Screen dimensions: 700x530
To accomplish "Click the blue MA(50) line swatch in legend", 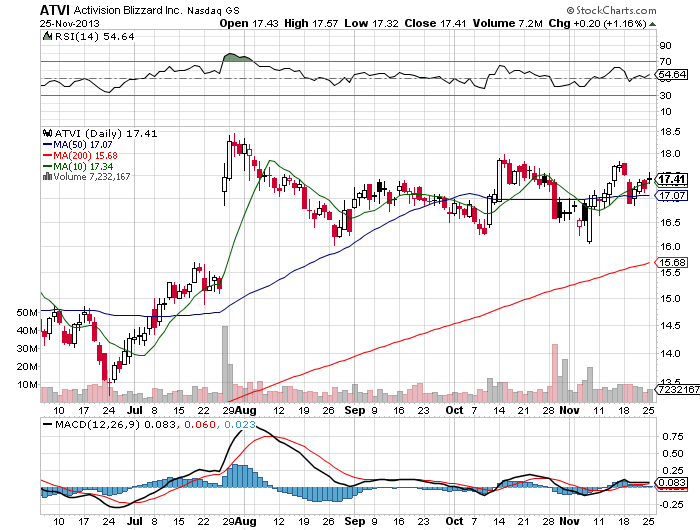I will point(47,145).
